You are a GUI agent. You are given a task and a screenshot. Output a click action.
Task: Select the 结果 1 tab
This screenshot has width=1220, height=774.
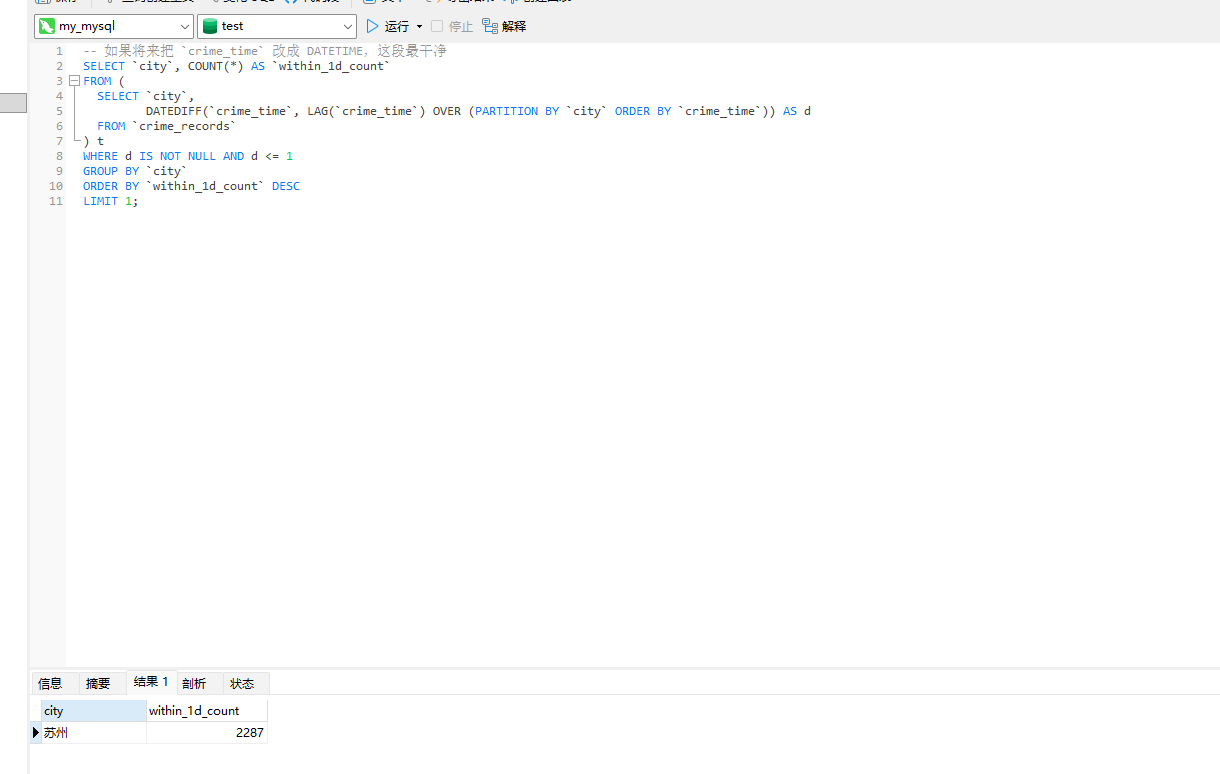click(151, 682)
